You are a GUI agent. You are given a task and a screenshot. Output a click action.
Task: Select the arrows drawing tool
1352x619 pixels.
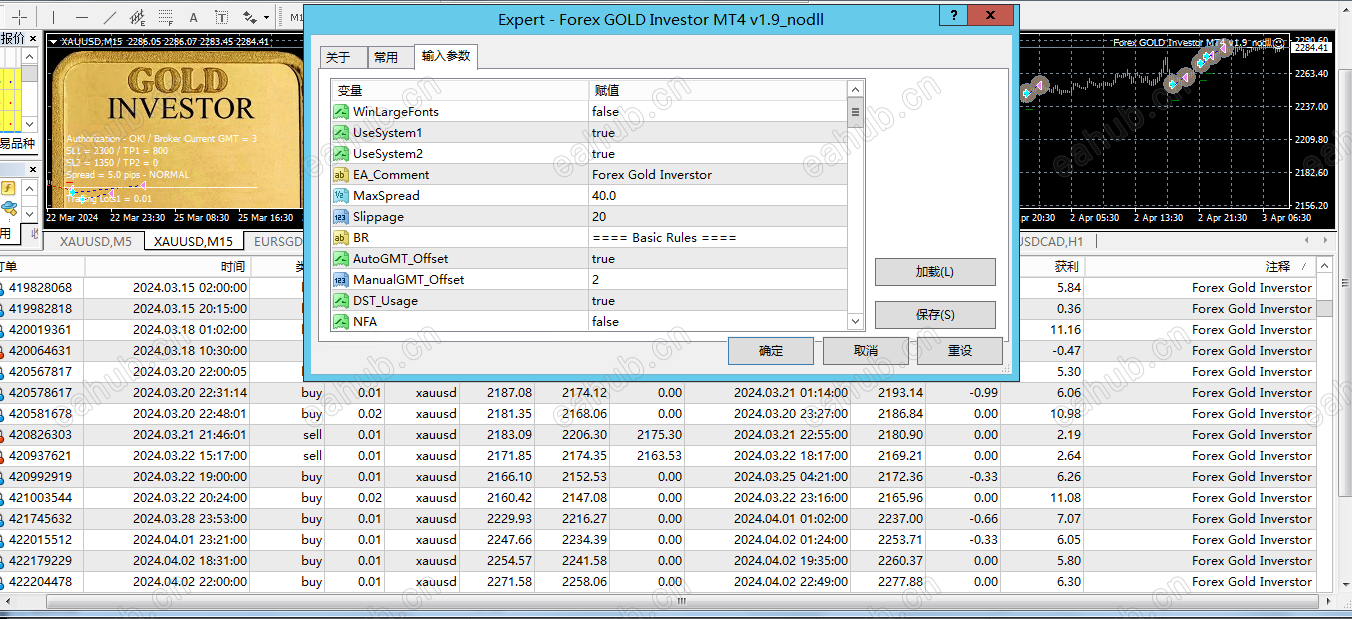click(249, 17)
